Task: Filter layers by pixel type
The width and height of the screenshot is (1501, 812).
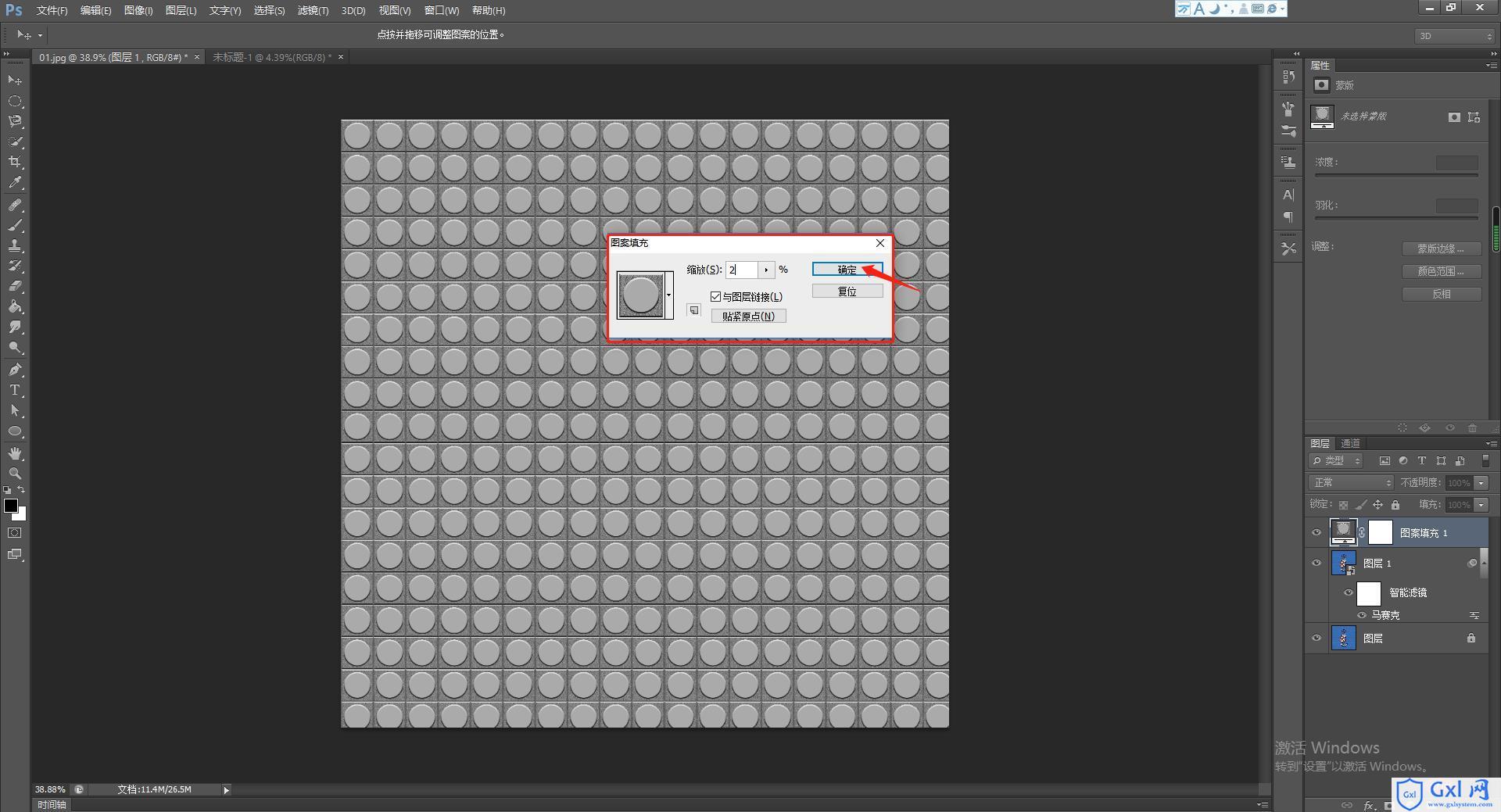Action: click(1385, 461)
